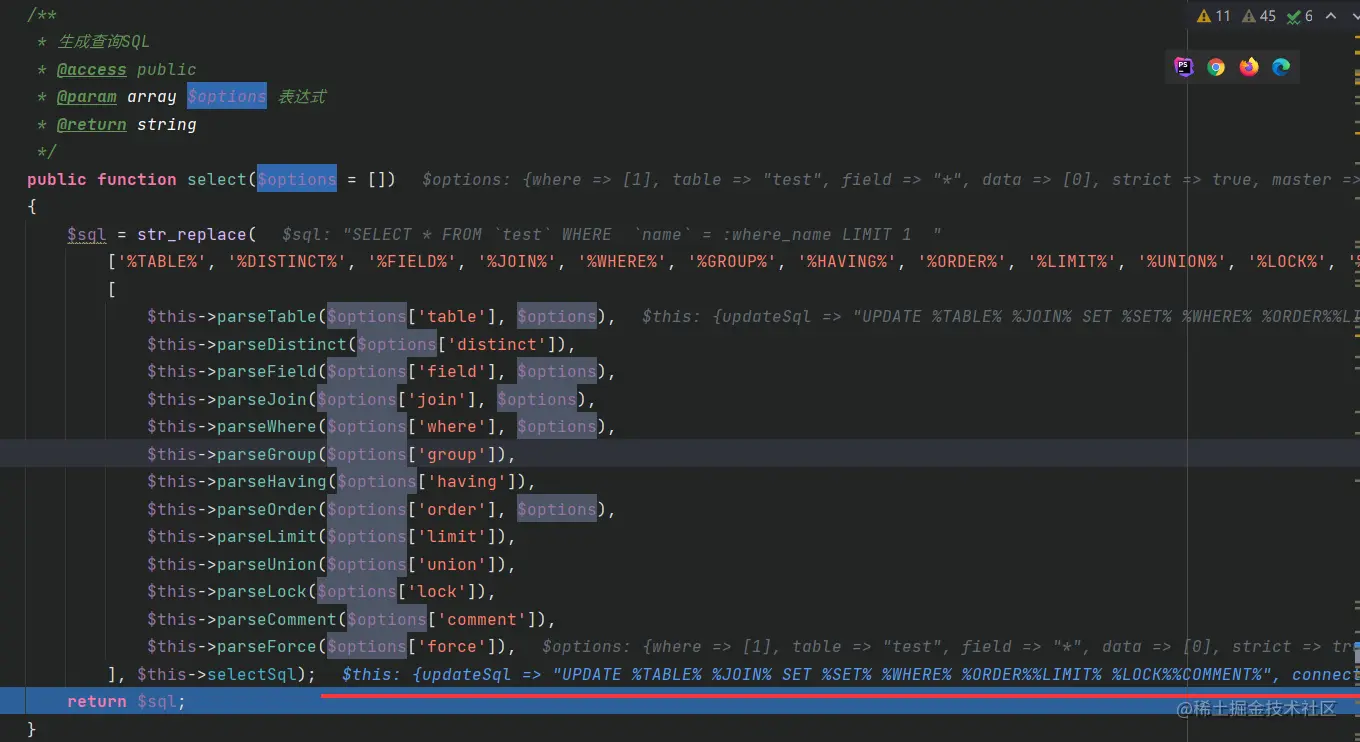Click the parseTable method call
The width and height of the screenshot is (1360, 742).
click(267, 317)
